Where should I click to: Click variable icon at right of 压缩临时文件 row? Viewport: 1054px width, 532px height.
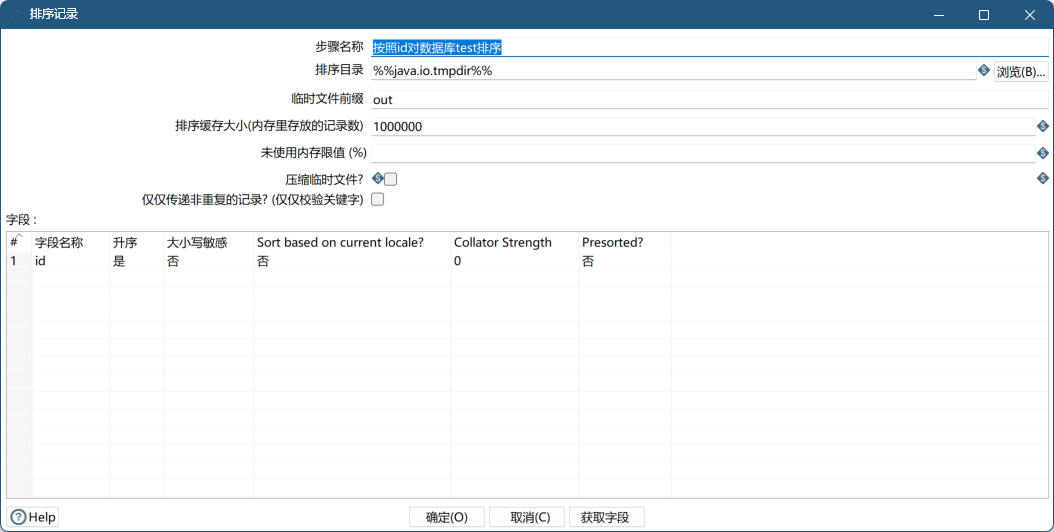[1042, 178]
